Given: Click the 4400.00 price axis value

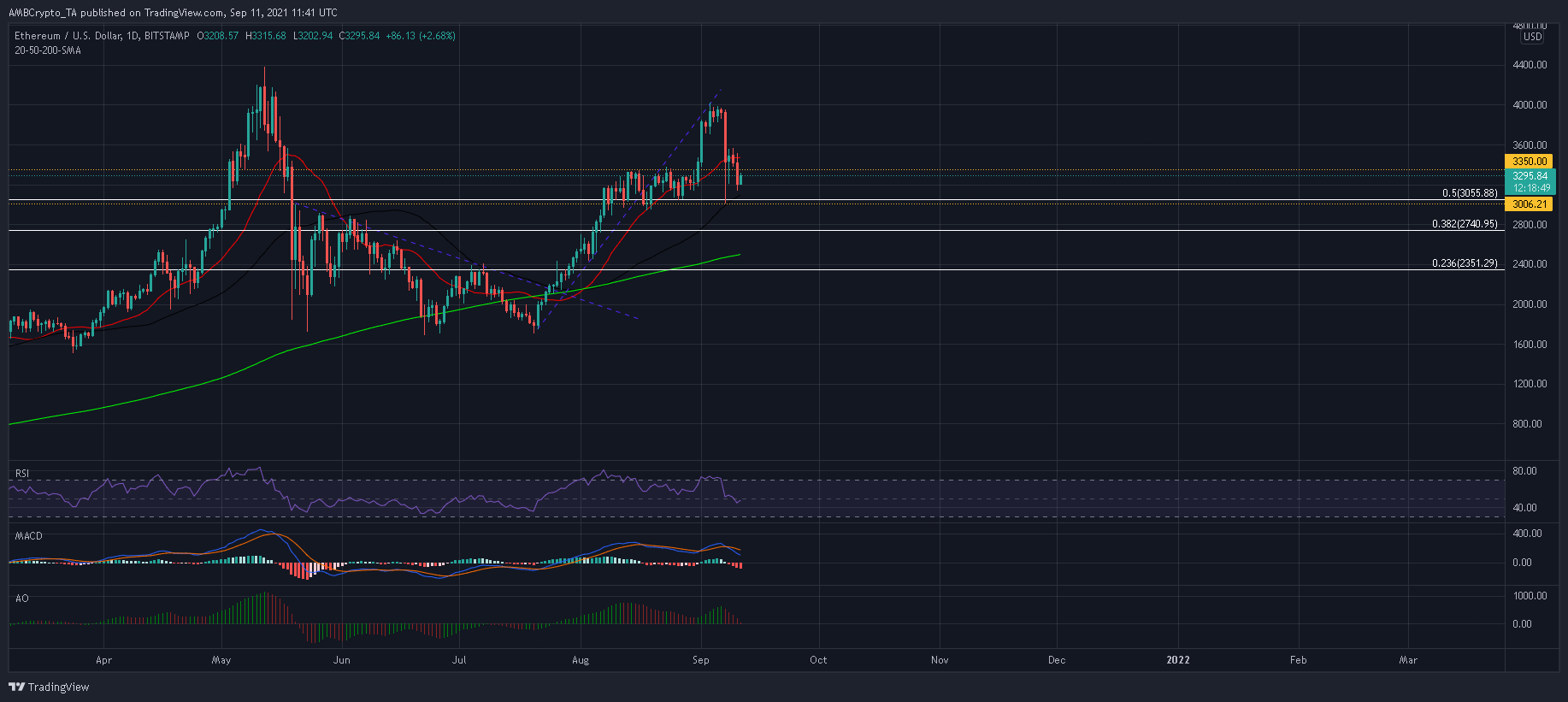Looking at the screenshot, I should point(1530,65).
